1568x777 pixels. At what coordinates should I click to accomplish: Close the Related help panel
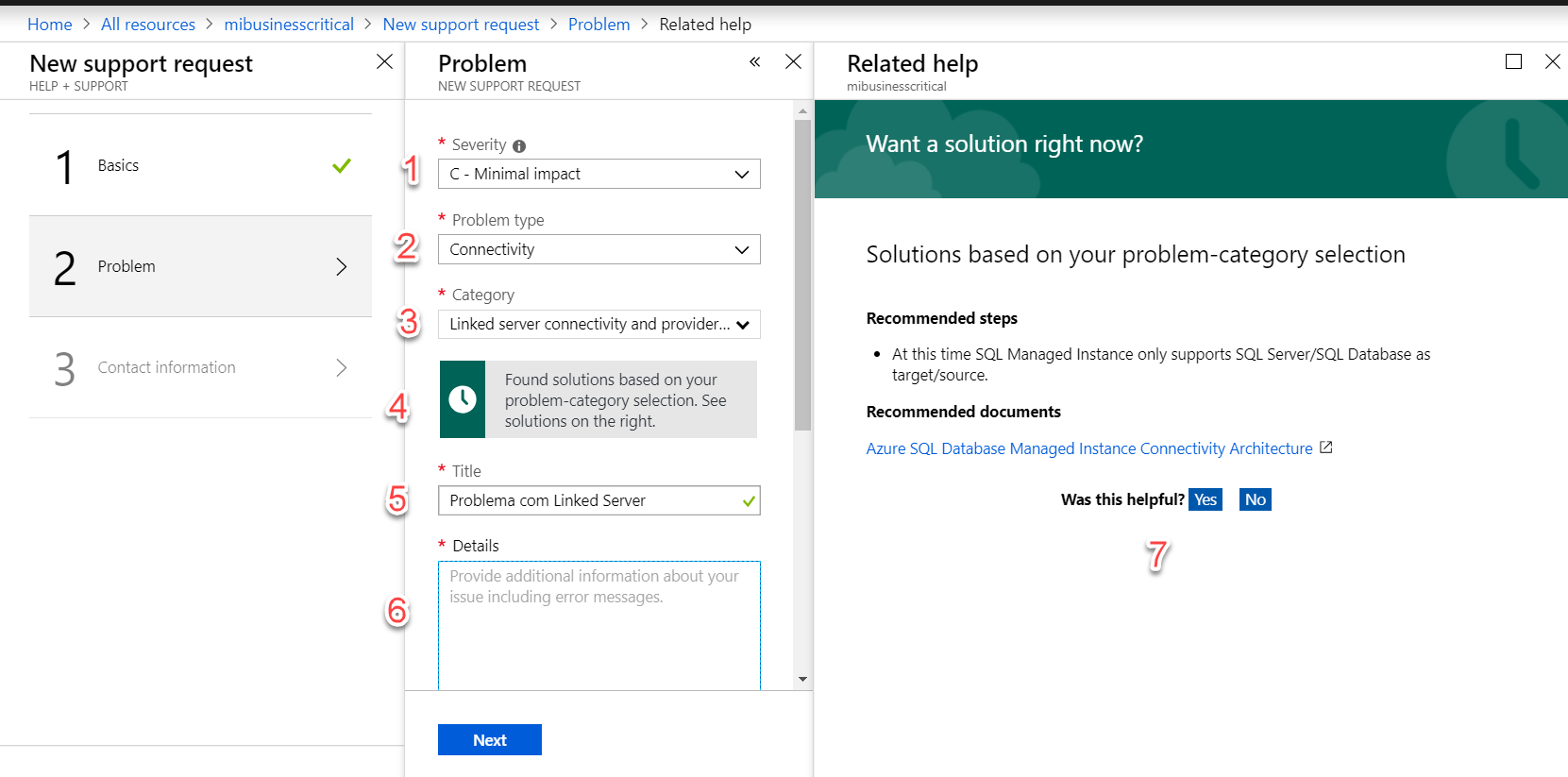point(1552,61)
